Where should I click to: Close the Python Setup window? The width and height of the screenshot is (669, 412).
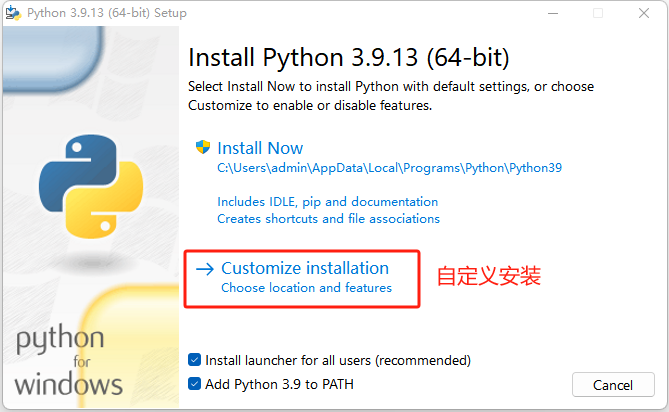coord(643,14)
